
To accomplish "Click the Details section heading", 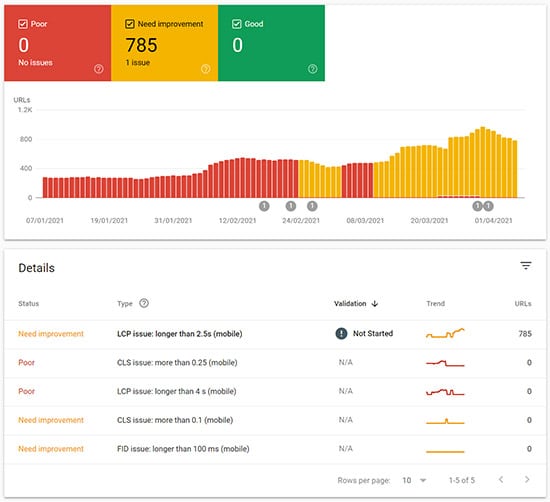I will point(36,268).
